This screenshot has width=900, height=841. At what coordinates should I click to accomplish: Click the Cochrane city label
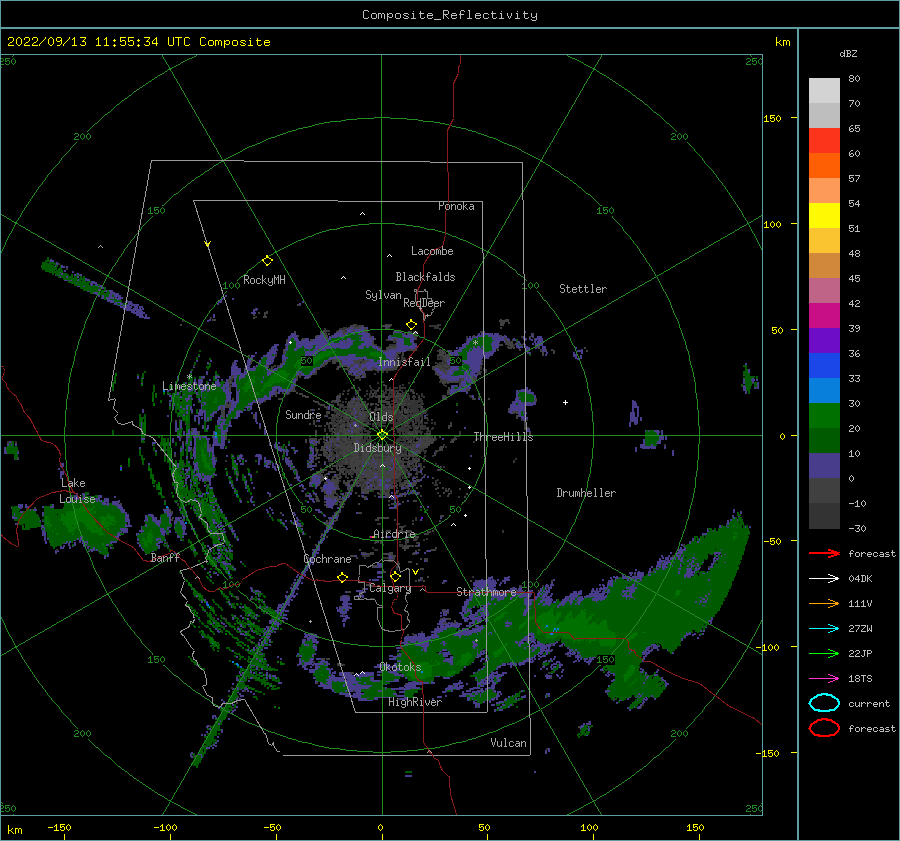327,559
